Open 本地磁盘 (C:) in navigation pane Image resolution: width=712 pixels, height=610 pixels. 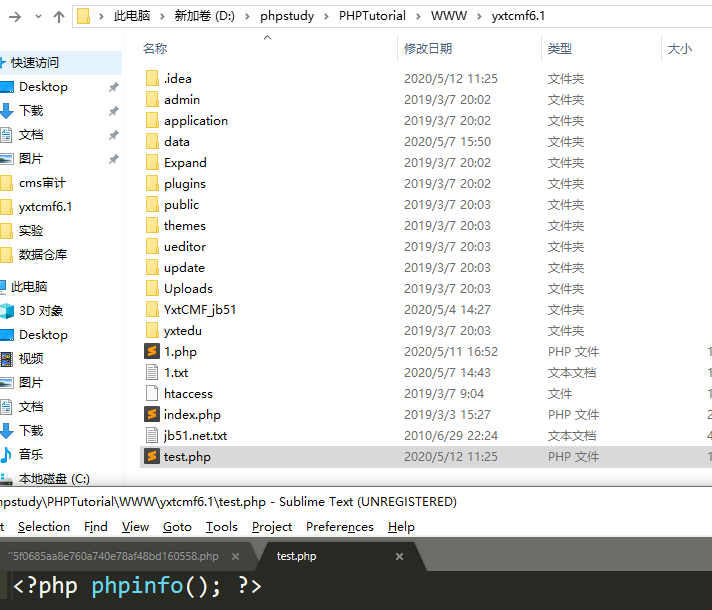point(54,479)
